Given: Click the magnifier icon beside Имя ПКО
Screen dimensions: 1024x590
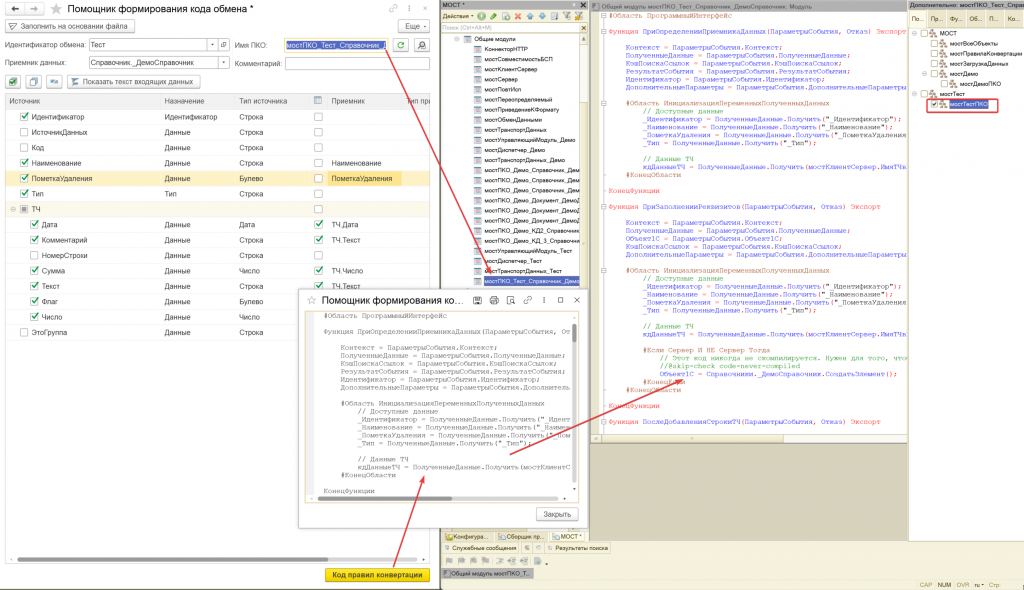Looking at the screenshot, I should click(x=421, y=45).
